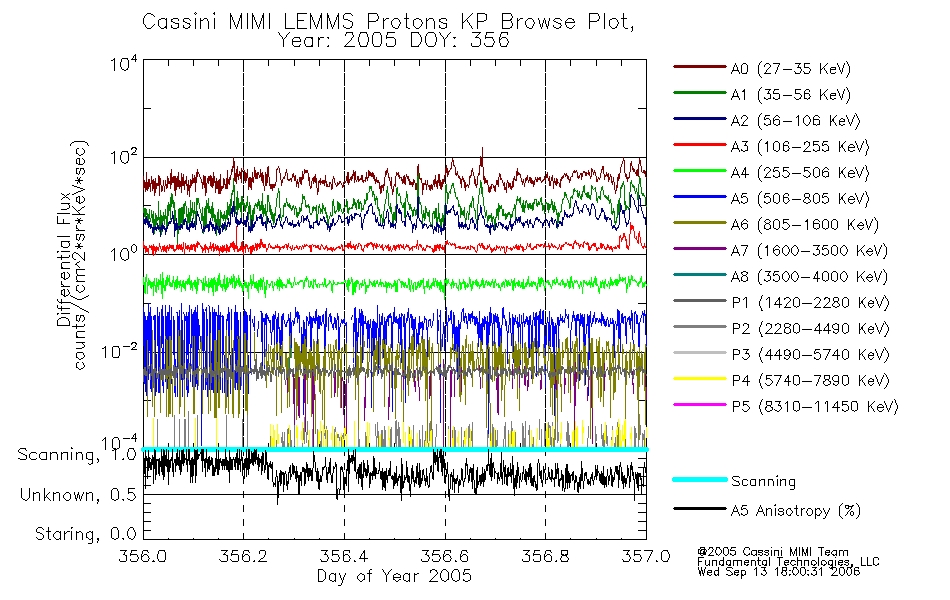Click the A8 (3500-4000 KeV) legend label
This screenshot has width=950, height=600.
click(809, 278)
